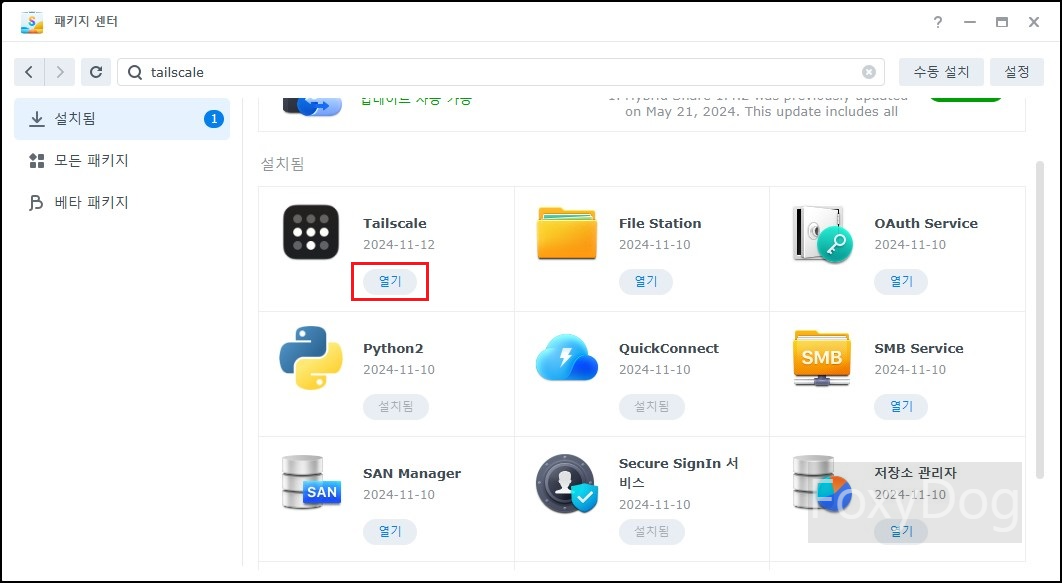This screenshot has height=583, width=1062.
Task: Clear the tailscale search text
Action: [x=869, y=72]
